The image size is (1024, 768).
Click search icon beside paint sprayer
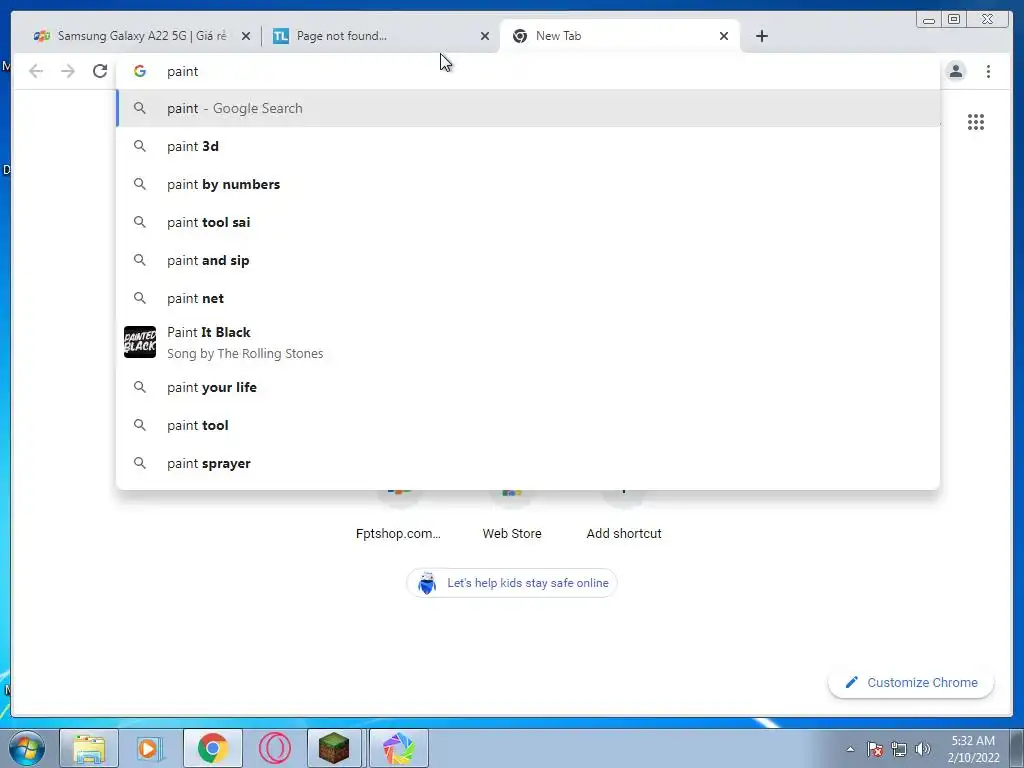pyautogui.click(x=140, y=463)
